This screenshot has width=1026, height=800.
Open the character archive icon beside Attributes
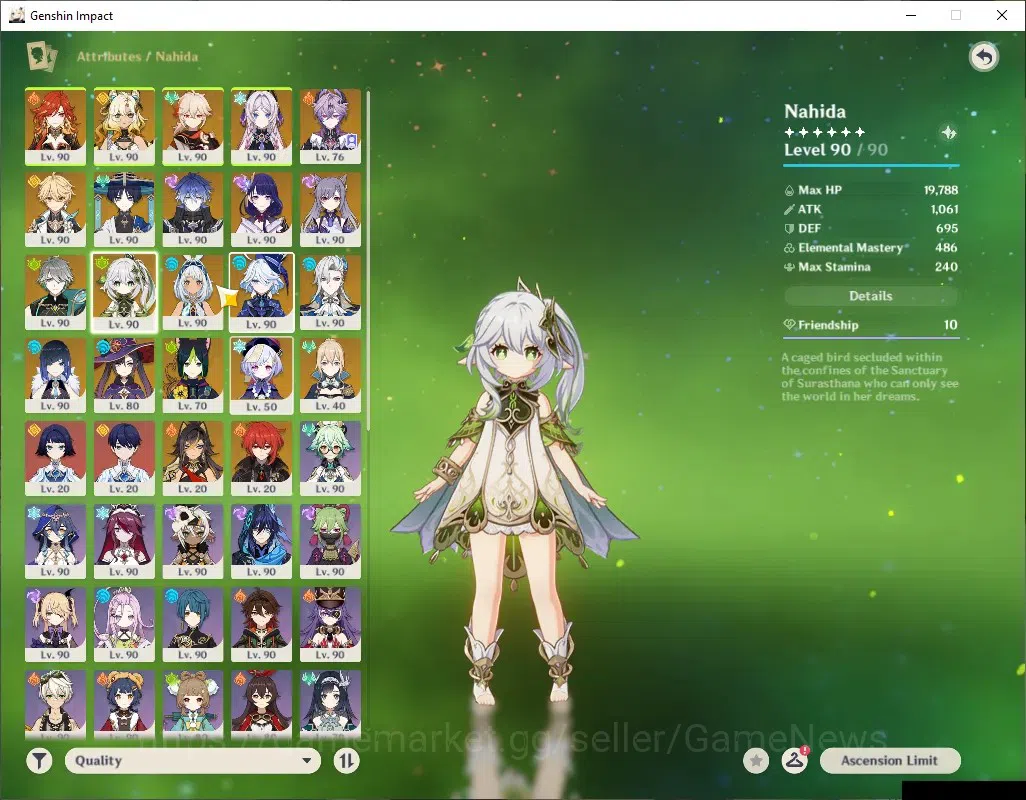pos(41,56)
